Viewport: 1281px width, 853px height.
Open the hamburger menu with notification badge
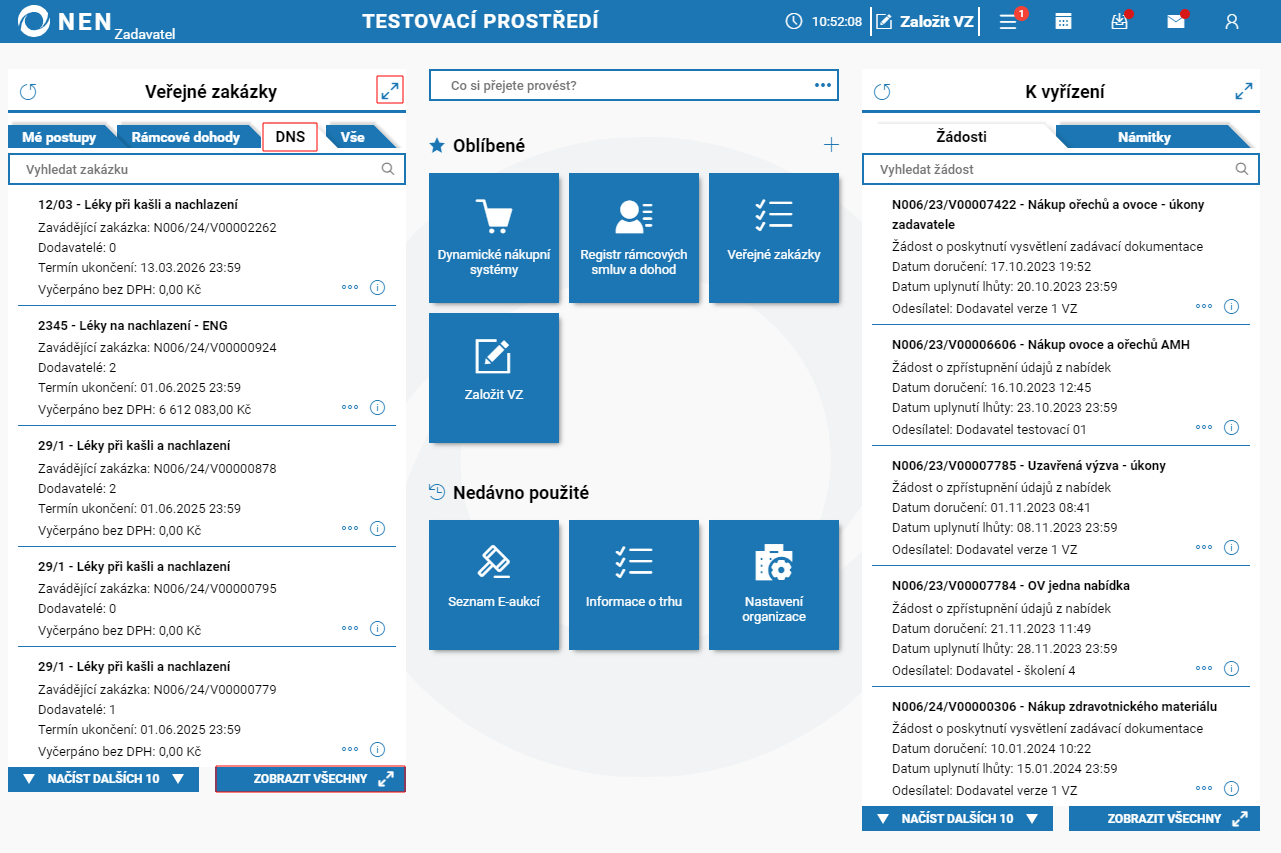pos(1010,21)
